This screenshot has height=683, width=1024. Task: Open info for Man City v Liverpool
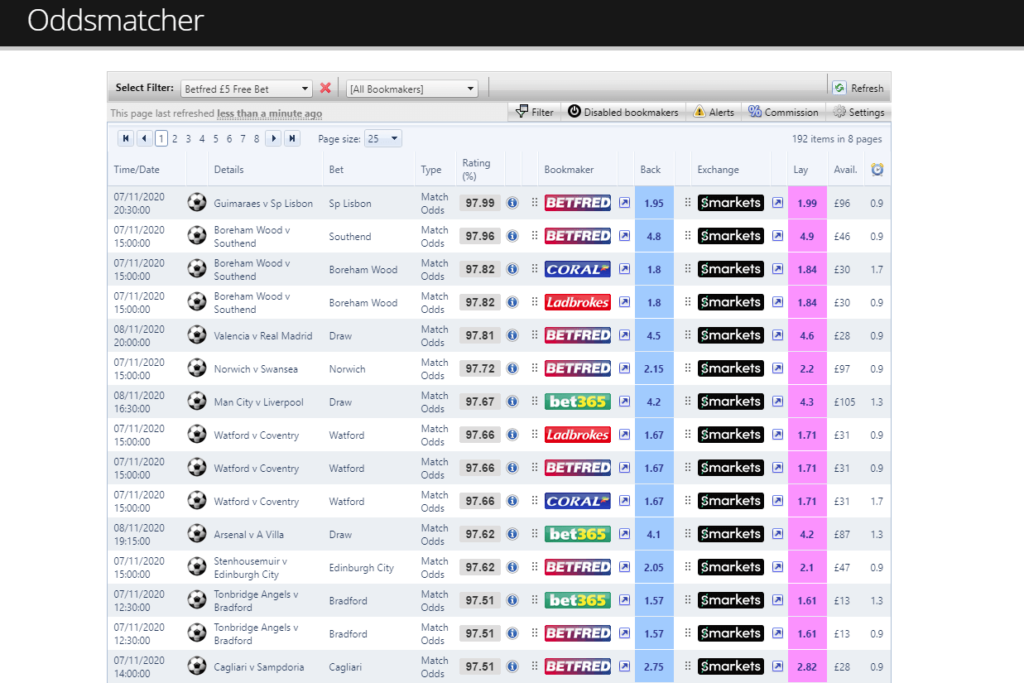click(513, 402)
